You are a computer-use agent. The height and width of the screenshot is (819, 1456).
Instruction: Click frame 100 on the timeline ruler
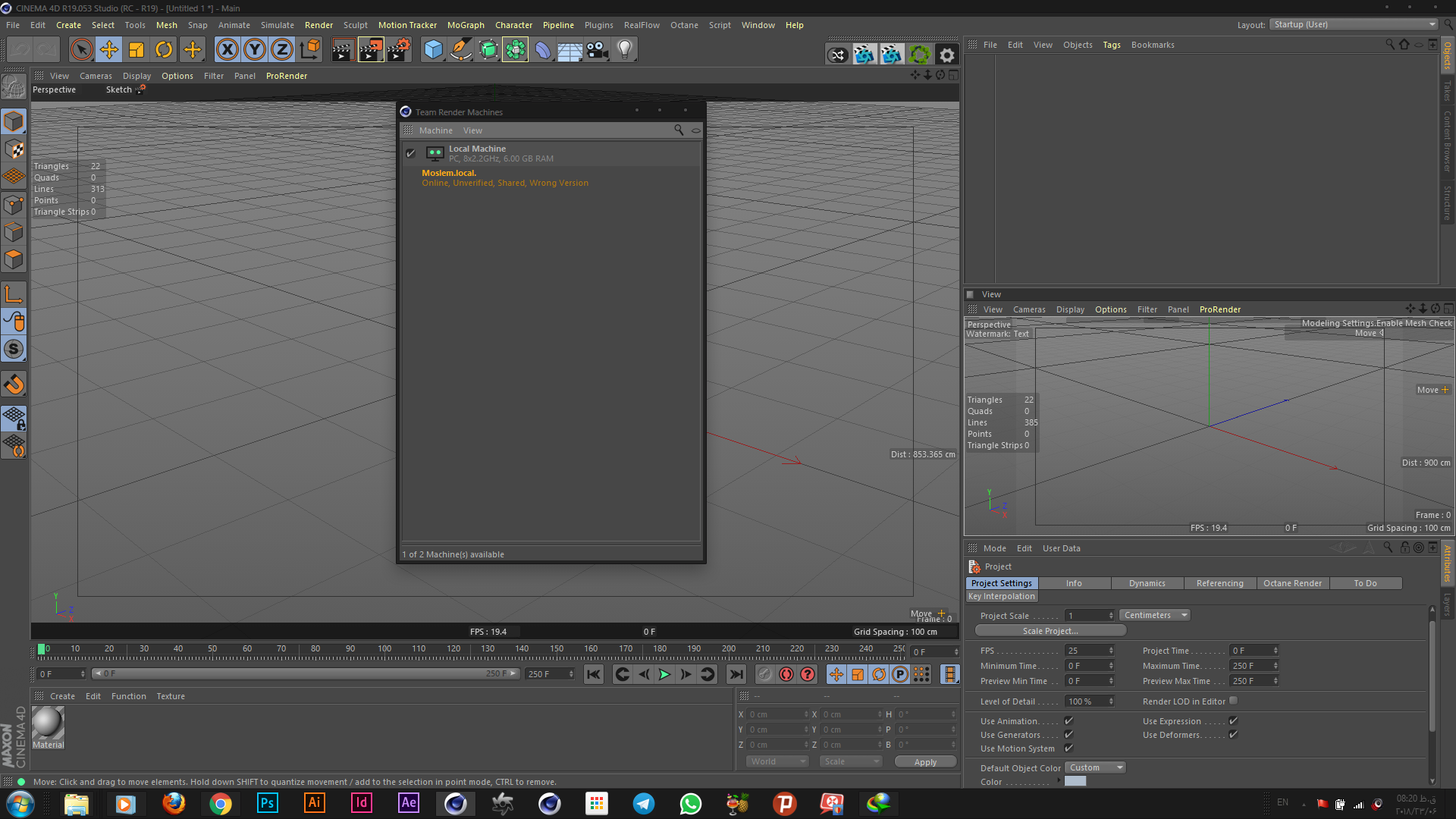coord(384,649)
